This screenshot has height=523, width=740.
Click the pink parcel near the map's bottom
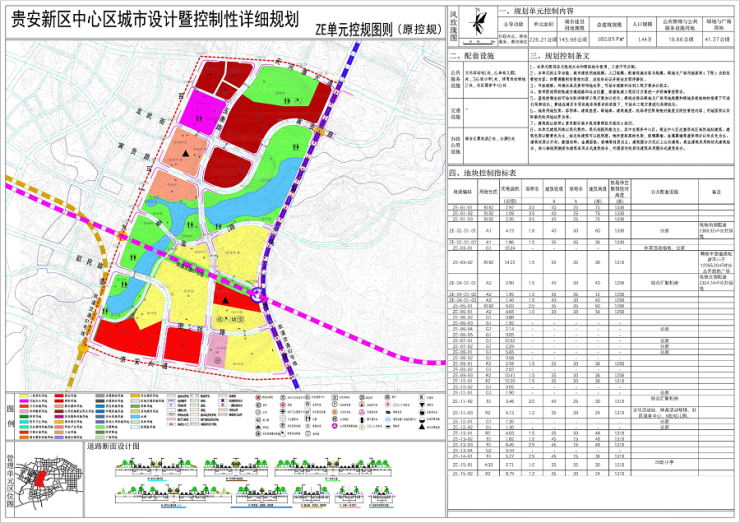[x=217, y=350]
